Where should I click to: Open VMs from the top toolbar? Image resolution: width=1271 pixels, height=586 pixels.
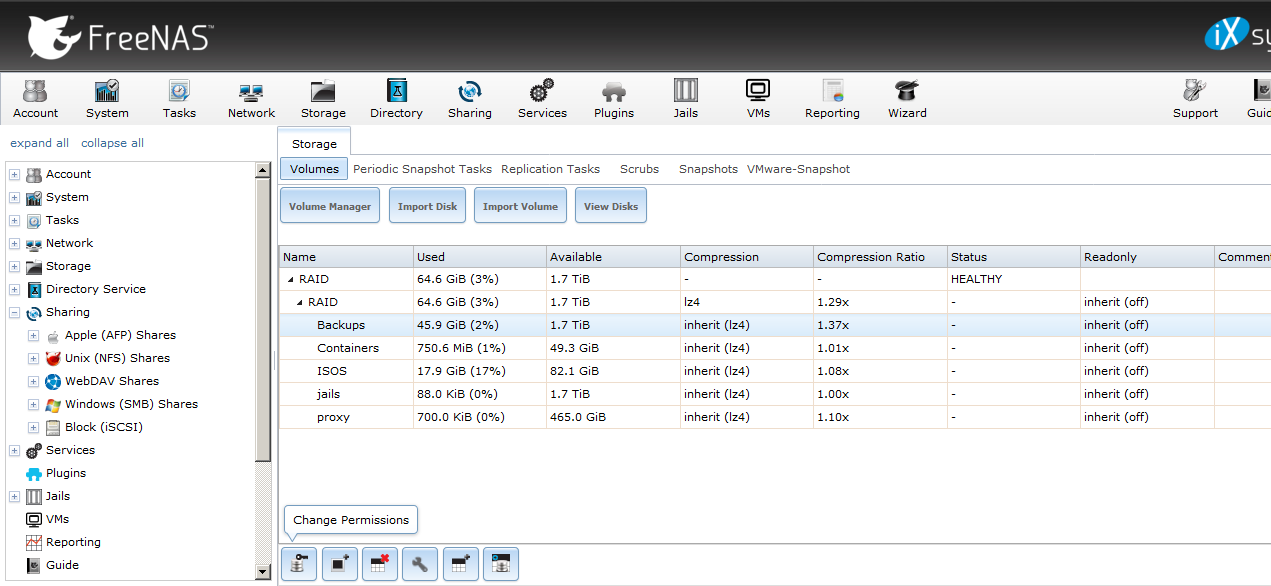click(758, 99)
